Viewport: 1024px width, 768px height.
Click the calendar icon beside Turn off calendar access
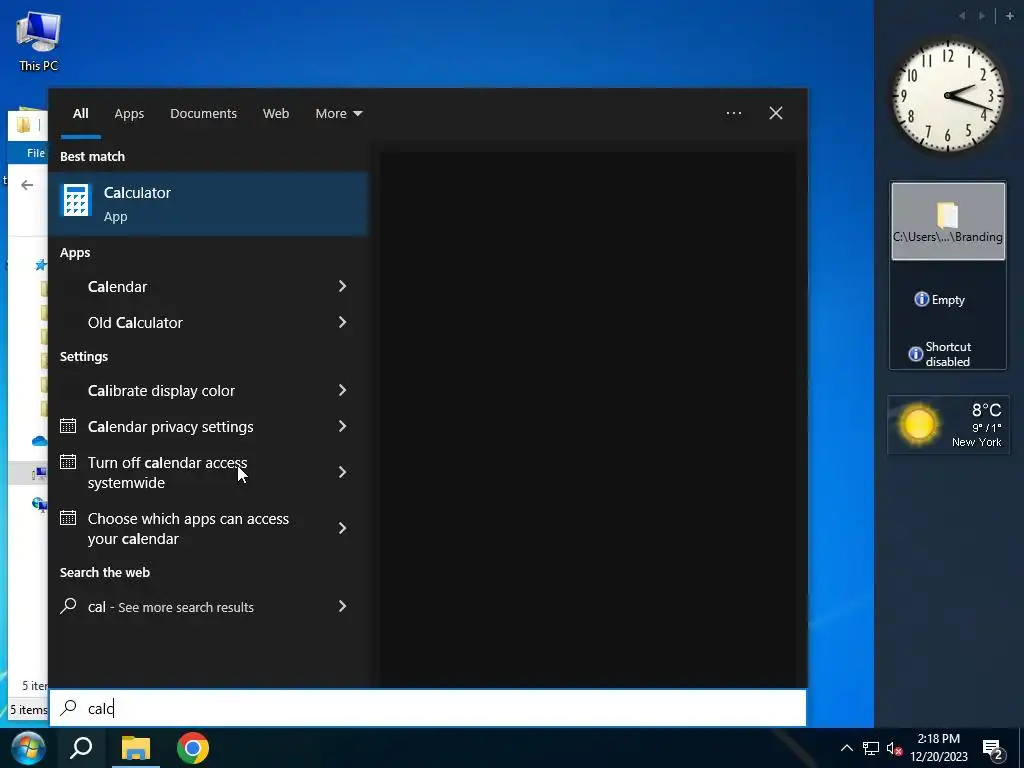pyautogui.click(x=68, y=462)
